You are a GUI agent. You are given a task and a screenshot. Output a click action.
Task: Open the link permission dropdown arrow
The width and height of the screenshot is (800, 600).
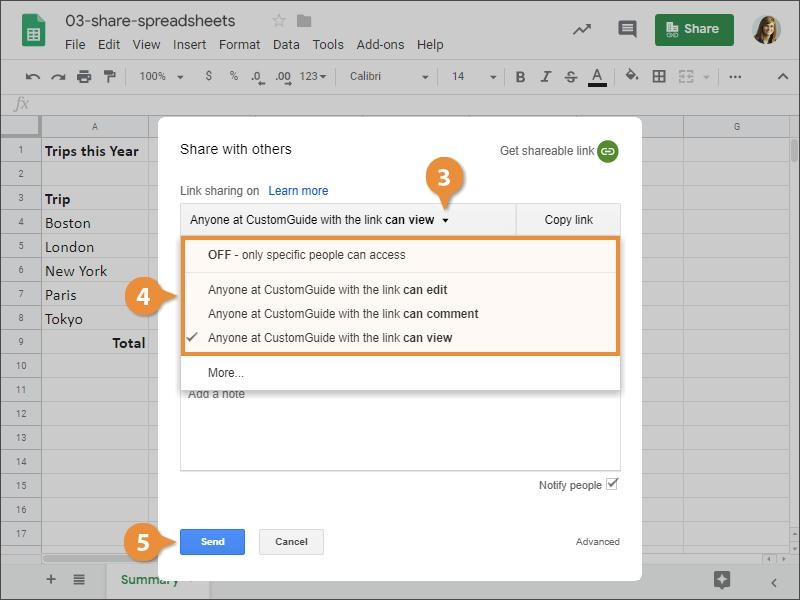tap(445, 220)
